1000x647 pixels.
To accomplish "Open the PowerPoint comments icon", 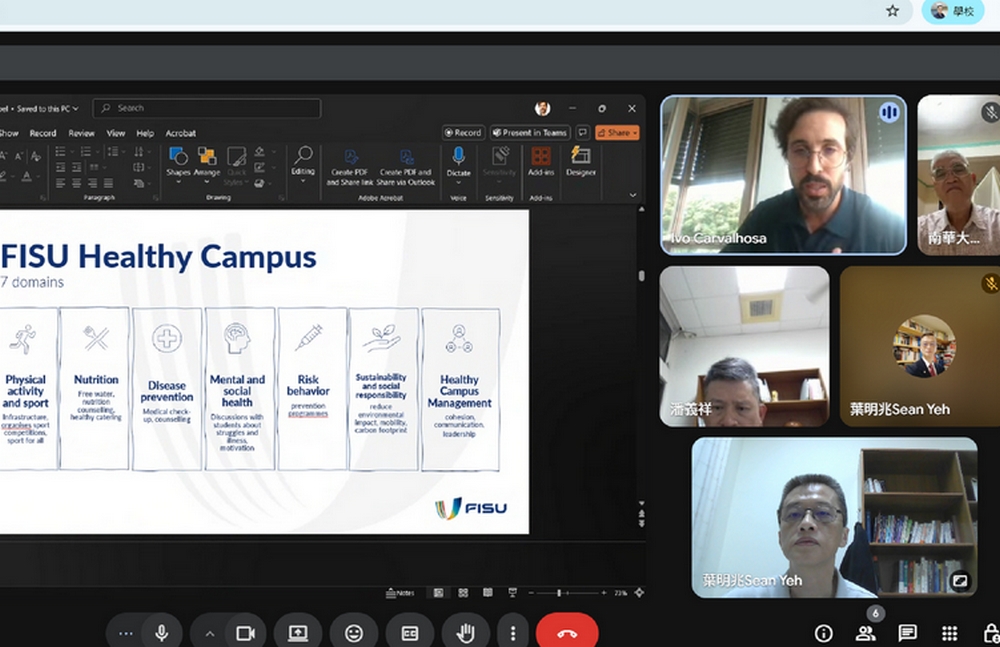I will [x=582, y=133].
